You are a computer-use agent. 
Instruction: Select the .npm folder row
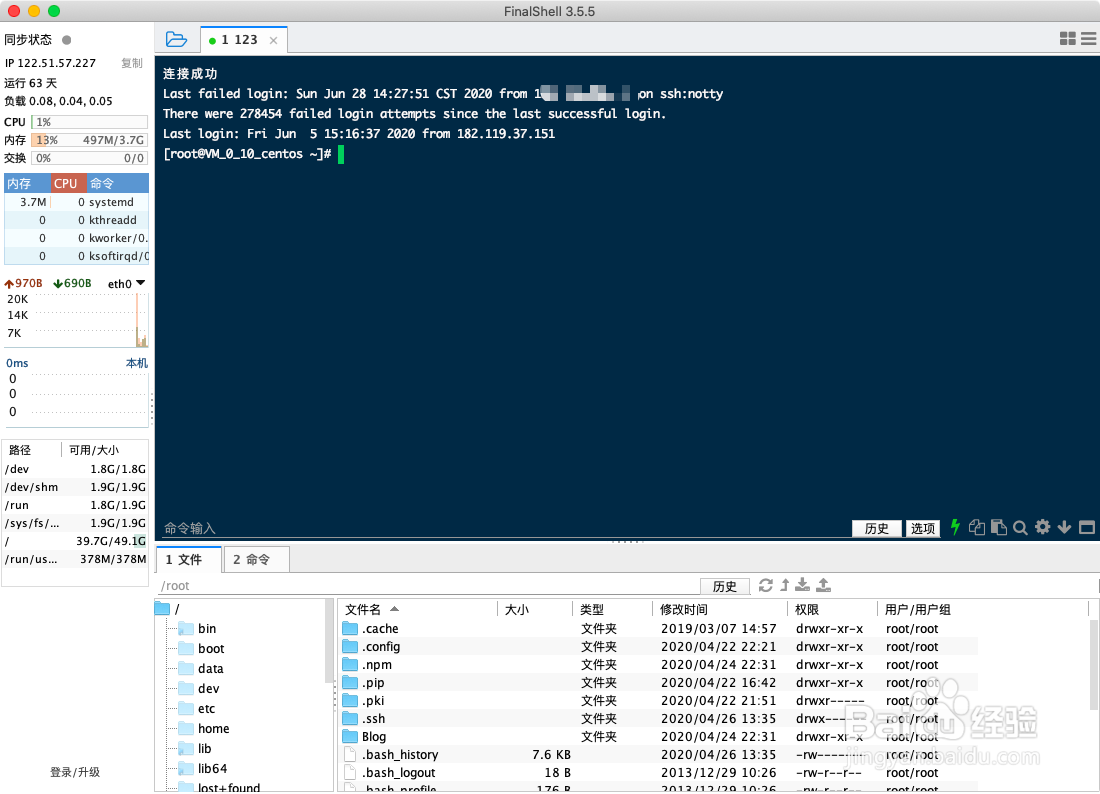point(659,664)
